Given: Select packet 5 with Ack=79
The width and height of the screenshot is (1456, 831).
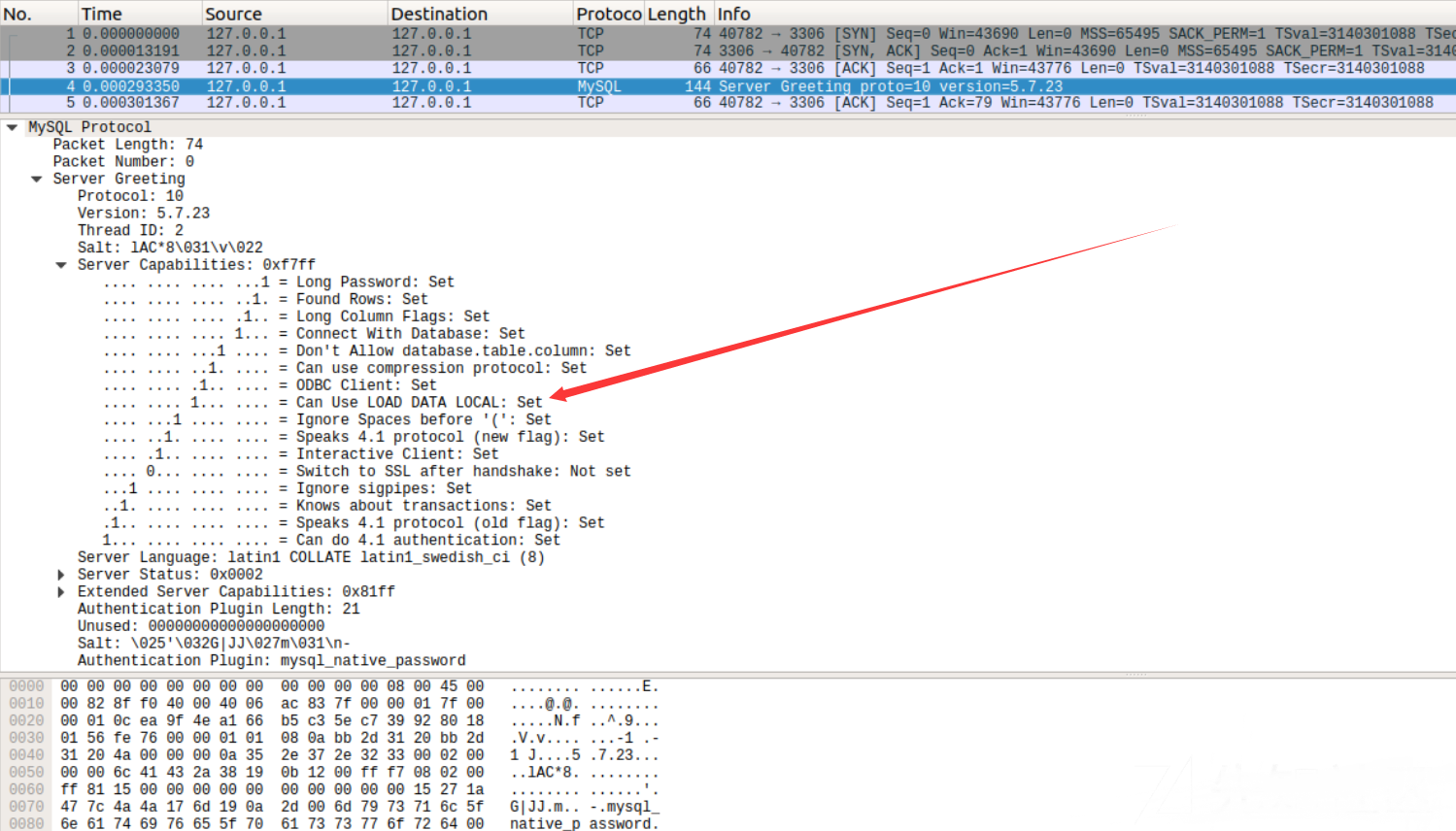Looking at the screenshot, I should pyautogui.click(x=728, y=103).
